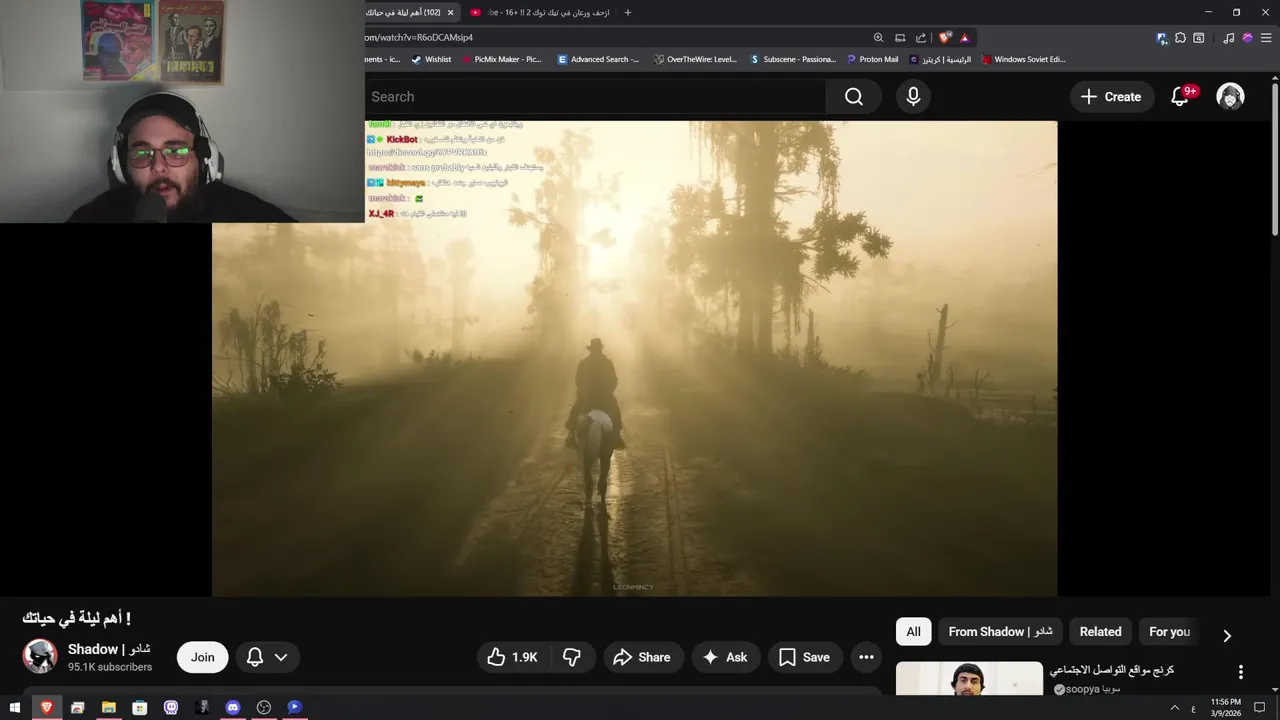Open Microsoft Store from taskbar
1280x720 pixels.
pyautogui.click(x=139, y=707)
